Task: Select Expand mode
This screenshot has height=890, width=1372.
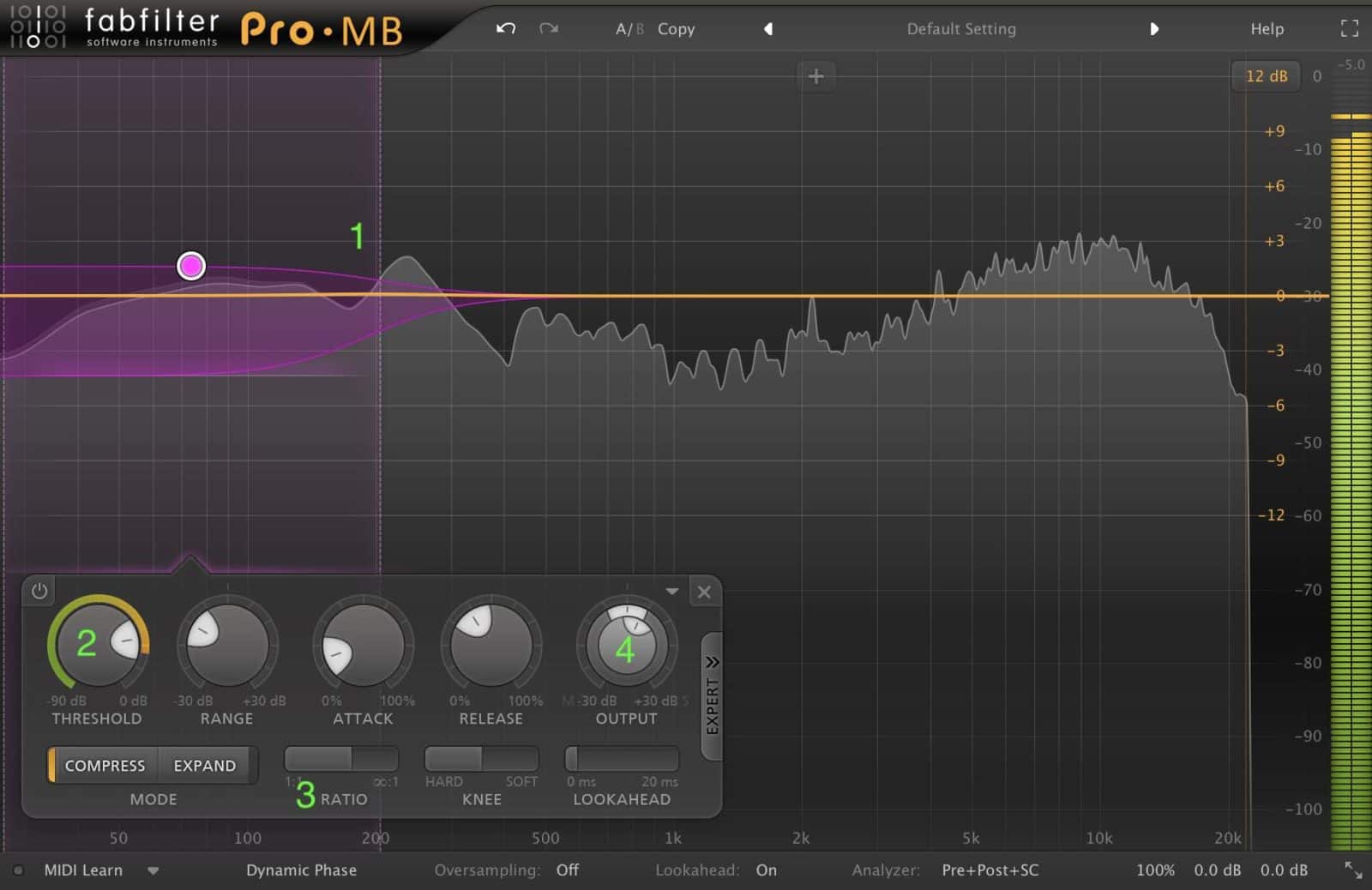Action: 205,765
